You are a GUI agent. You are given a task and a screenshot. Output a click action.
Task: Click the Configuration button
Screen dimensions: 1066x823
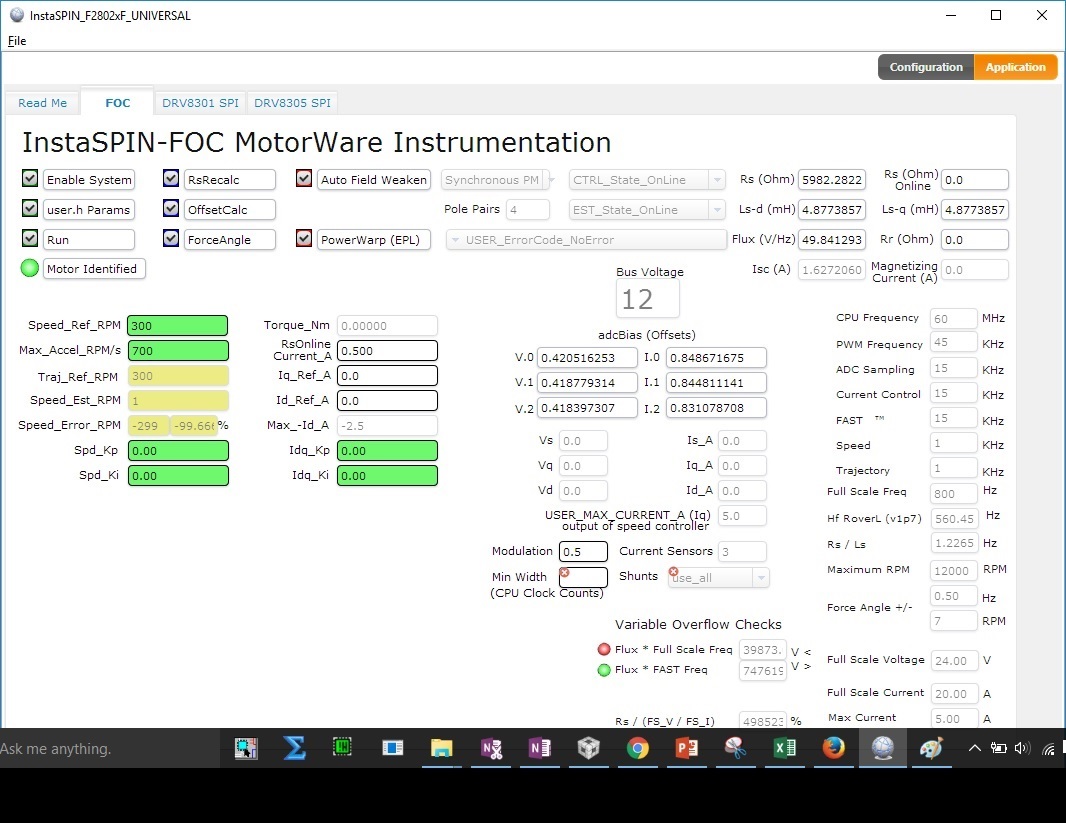coord(926,67)
